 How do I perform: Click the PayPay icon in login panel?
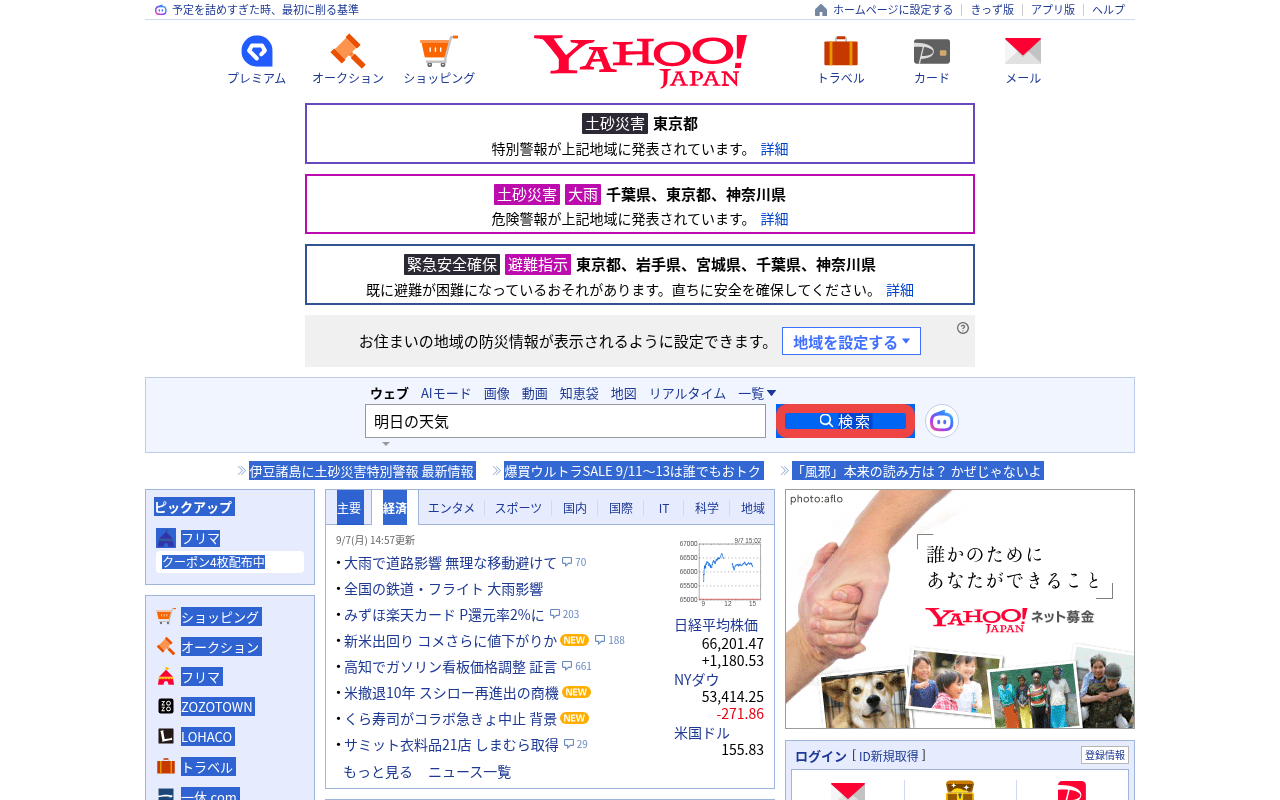(1072, 791)
